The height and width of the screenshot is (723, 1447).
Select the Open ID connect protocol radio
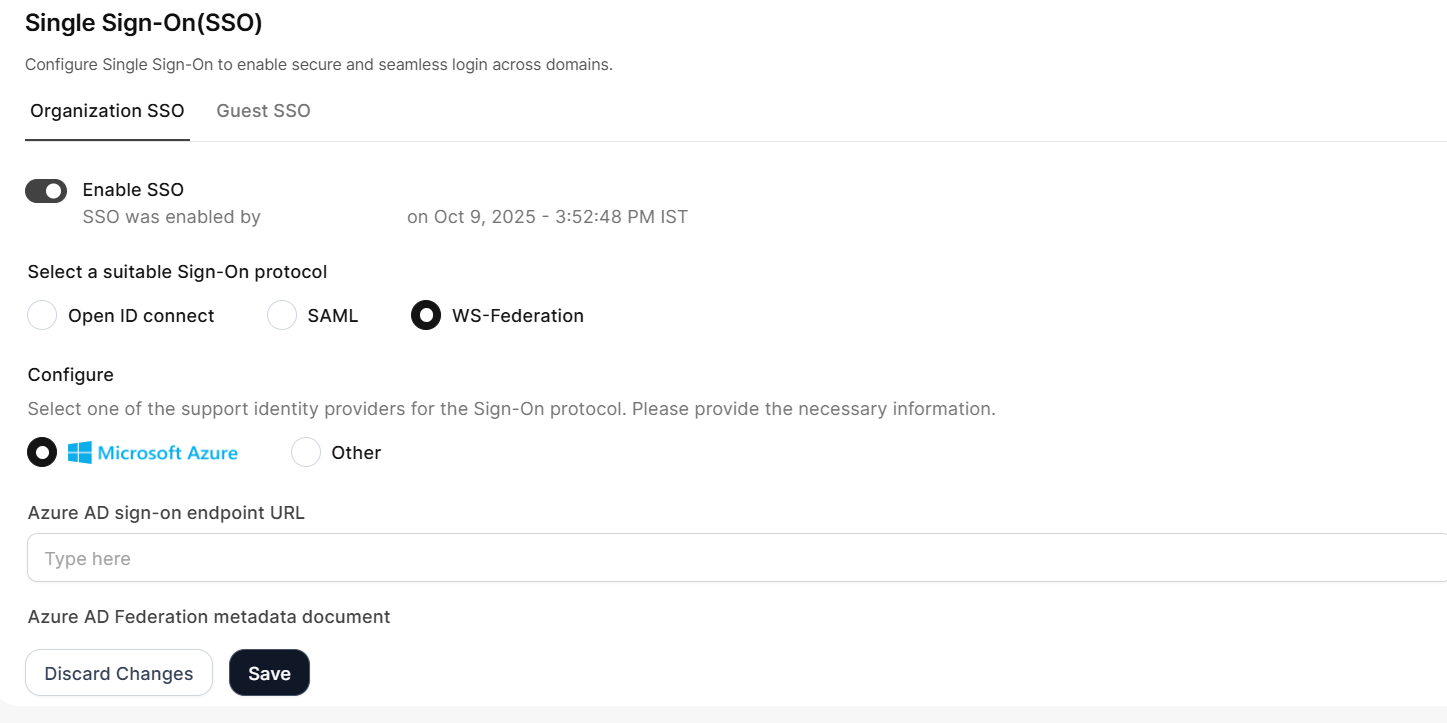point(42,316)
